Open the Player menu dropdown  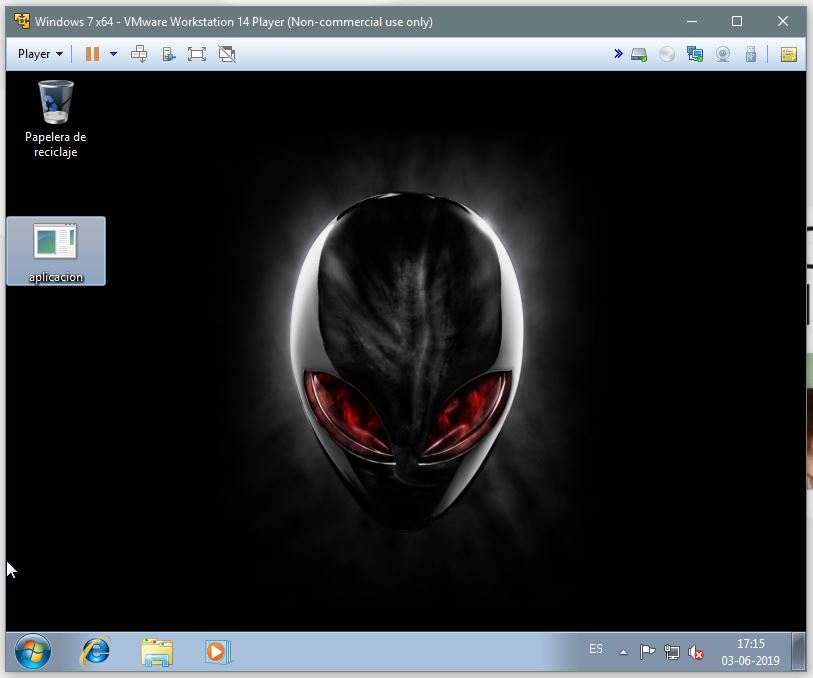(40, 54)
